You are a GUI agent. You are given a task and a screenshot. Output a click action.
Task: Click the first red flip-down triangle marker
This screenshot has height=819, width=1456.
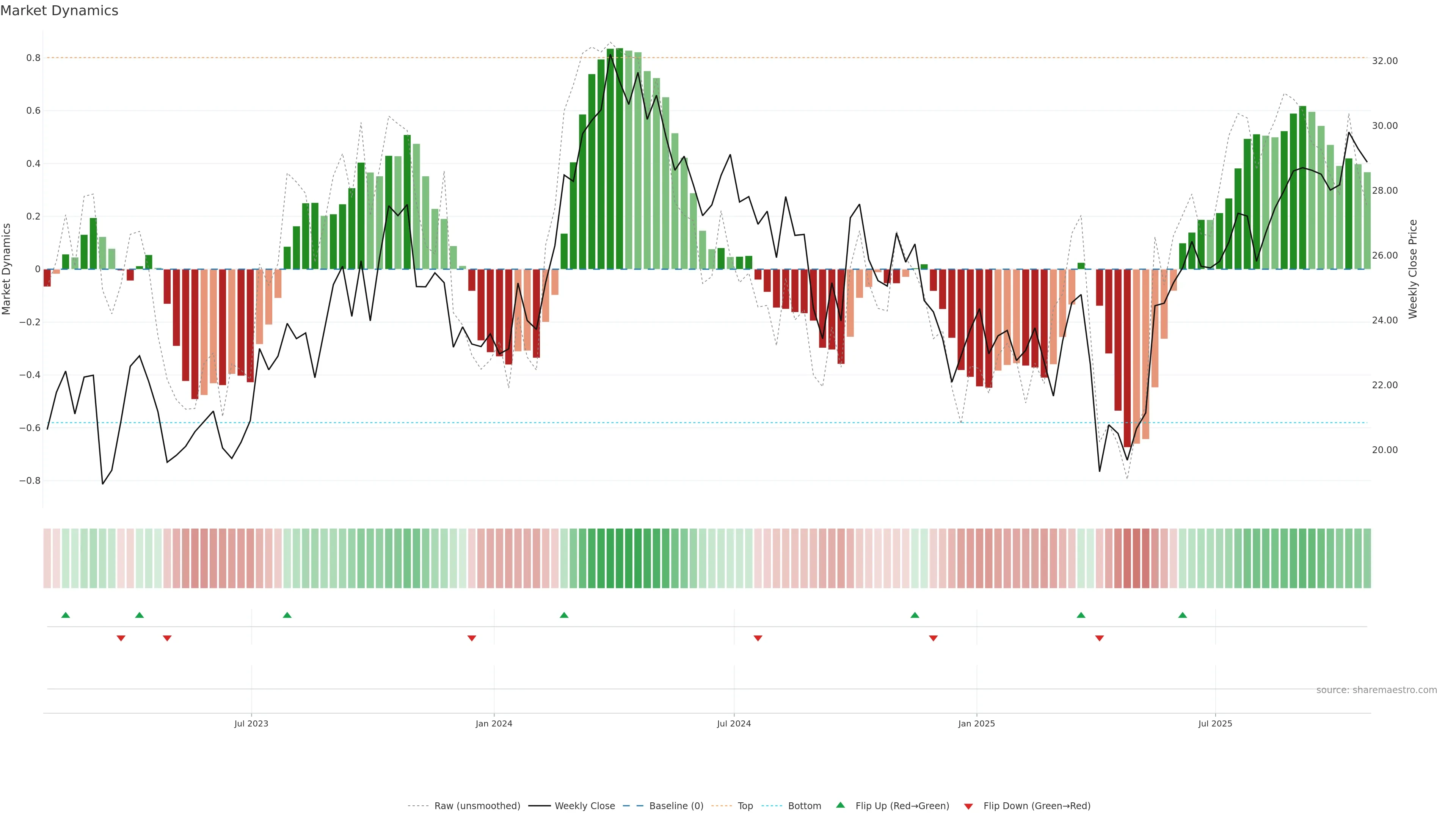[x=121, y=638]
